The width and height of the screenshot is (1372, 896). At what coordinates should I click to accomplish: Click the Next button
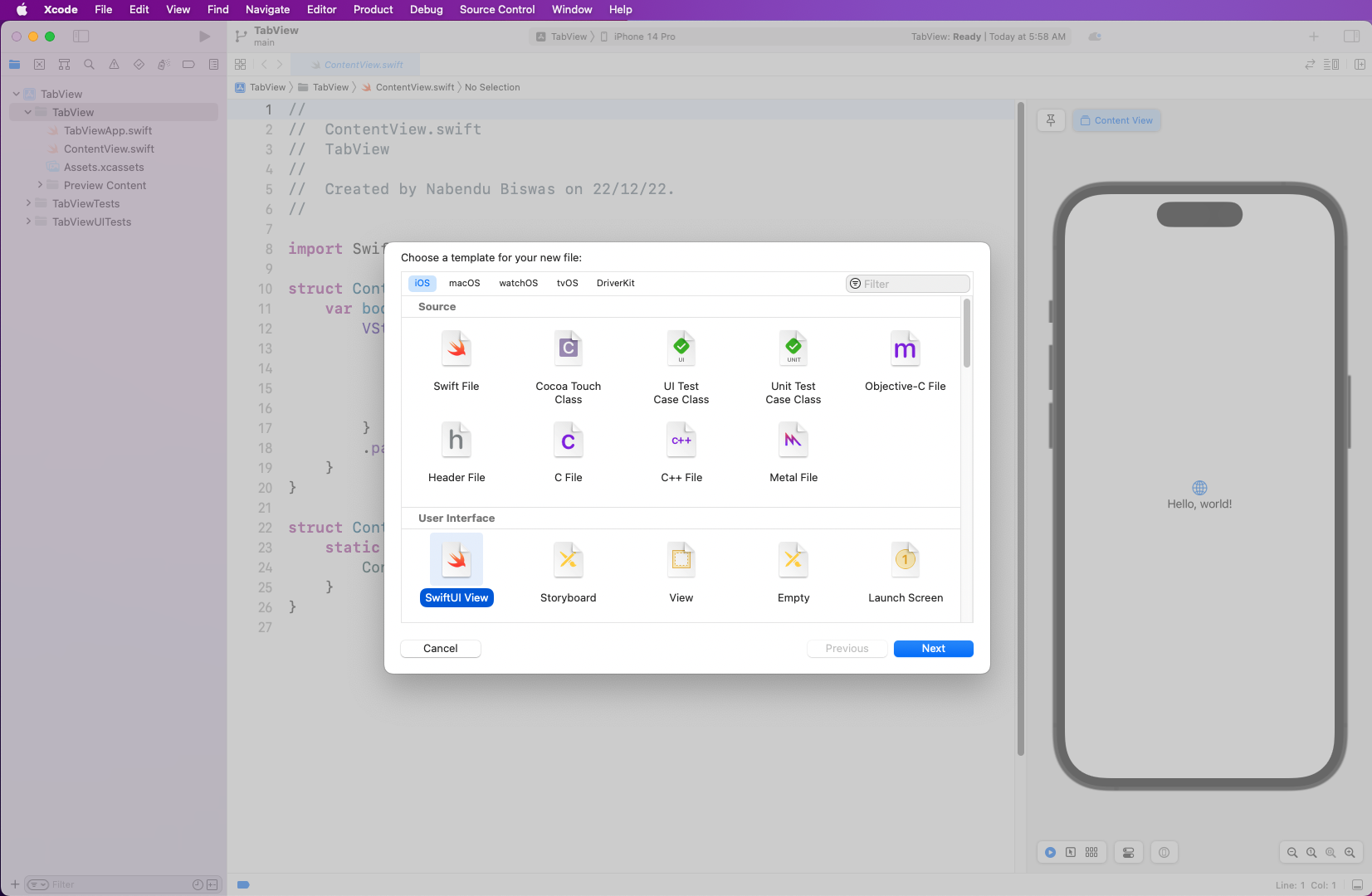(x=934, y=649)
